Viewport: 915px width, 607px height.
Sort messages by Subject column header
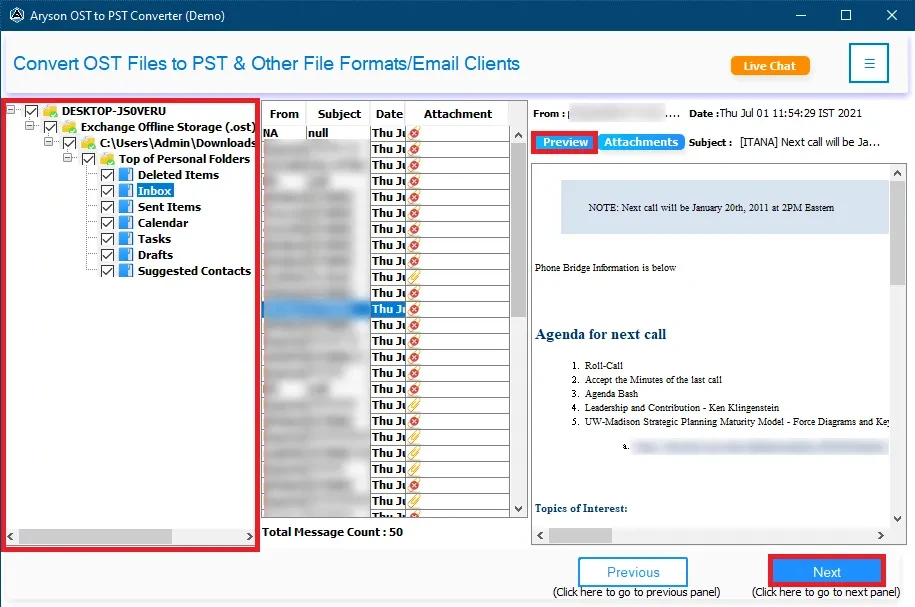(337, 114)
